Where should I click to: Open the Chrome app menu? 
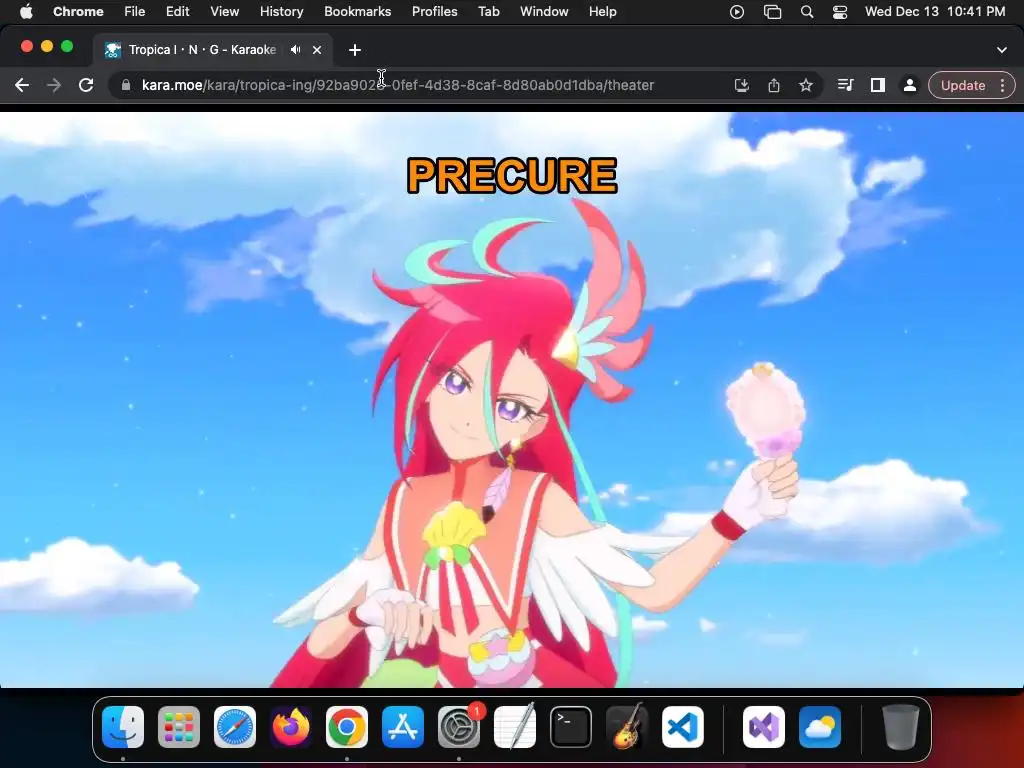click(x=78, y=11)
